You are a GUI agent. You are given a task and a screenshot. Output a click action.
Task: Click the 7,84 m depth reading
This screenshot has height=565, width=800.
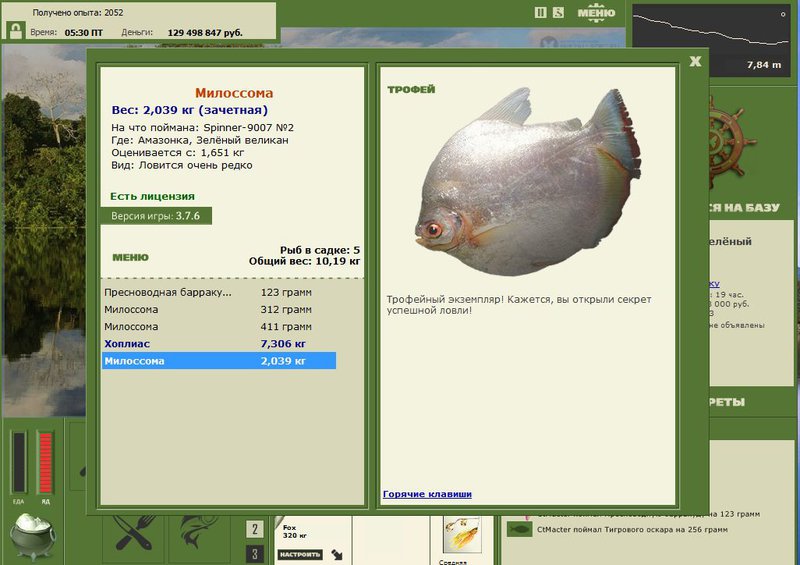pyautogui.click(x=764, y=65)
